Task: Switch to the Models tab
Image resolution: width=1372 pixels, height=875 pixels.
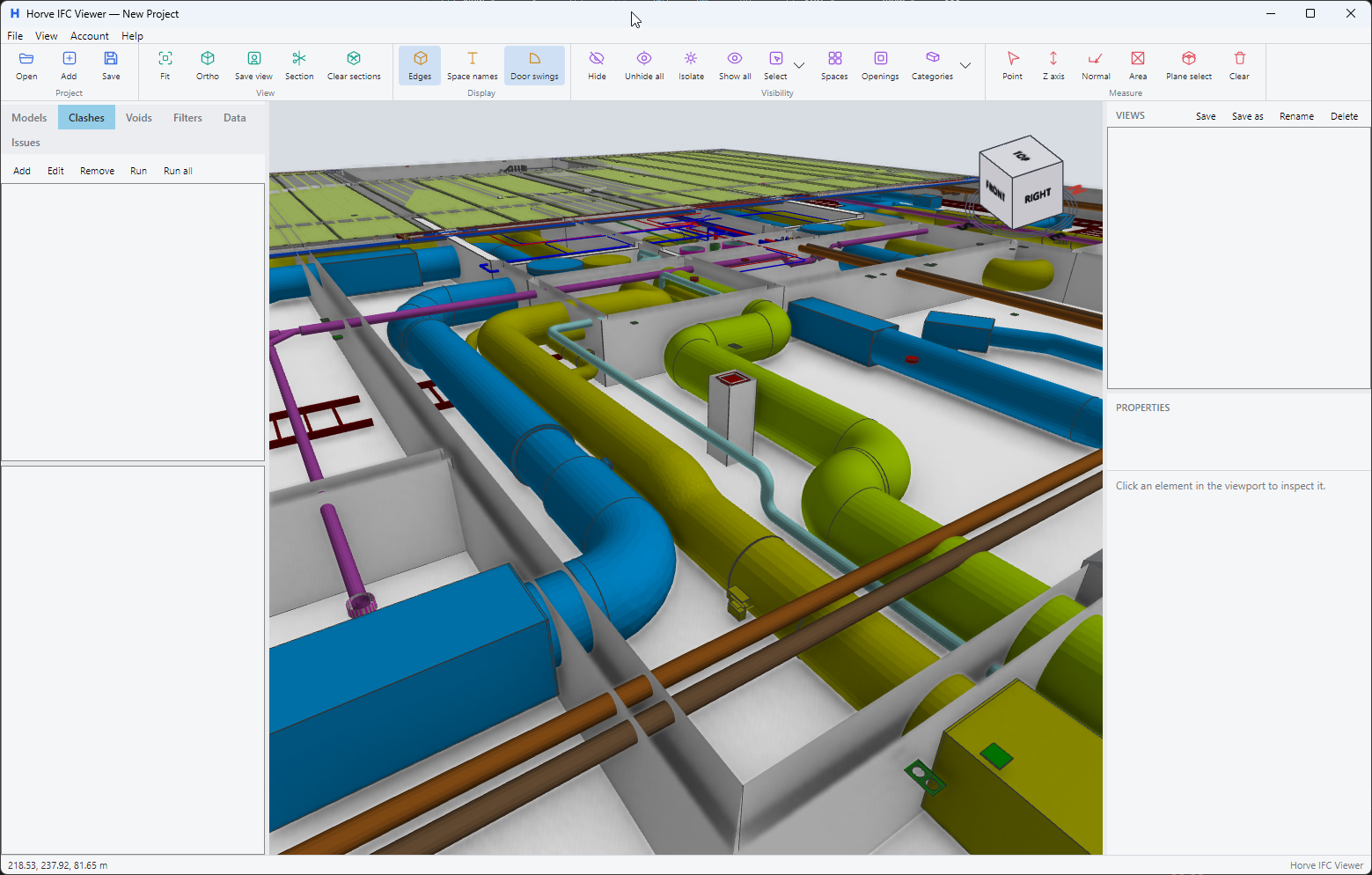Action: [x=29, y=117]
